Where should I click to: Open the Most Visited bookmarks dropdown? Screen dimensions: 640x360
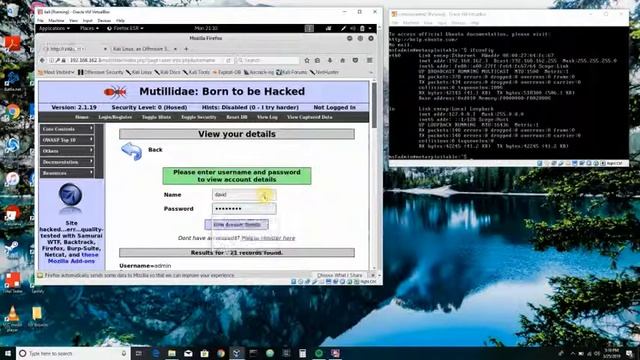pos(56,72)
